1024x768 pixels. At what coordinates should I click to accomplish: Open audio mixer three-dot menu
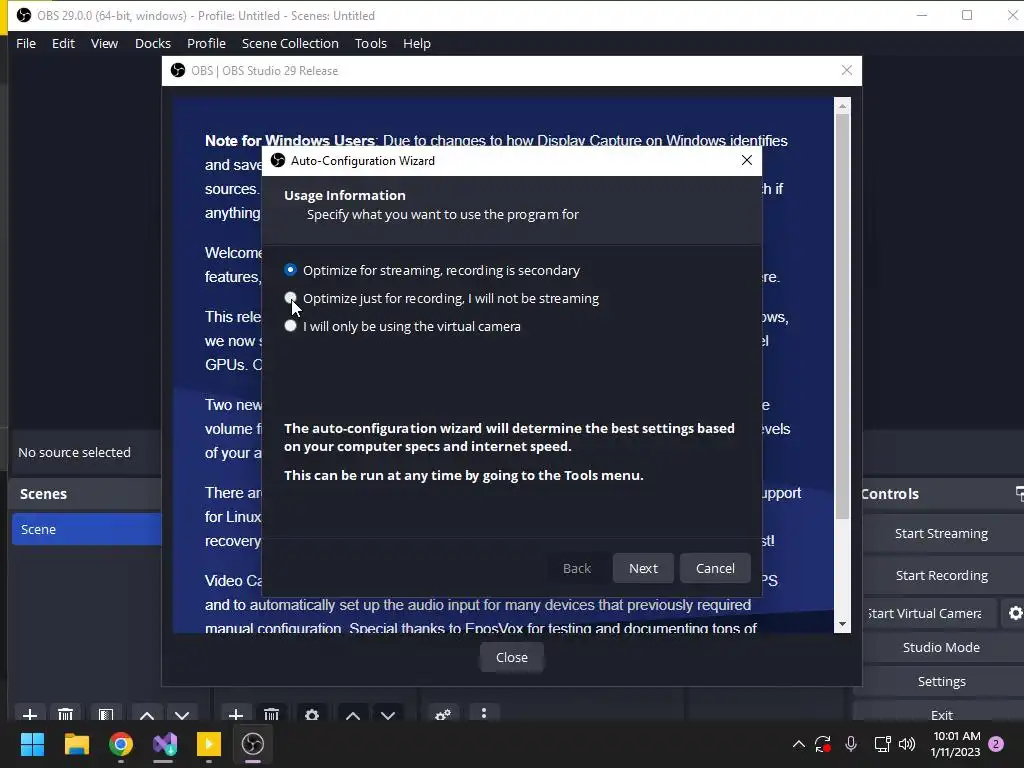pos(483,713)
